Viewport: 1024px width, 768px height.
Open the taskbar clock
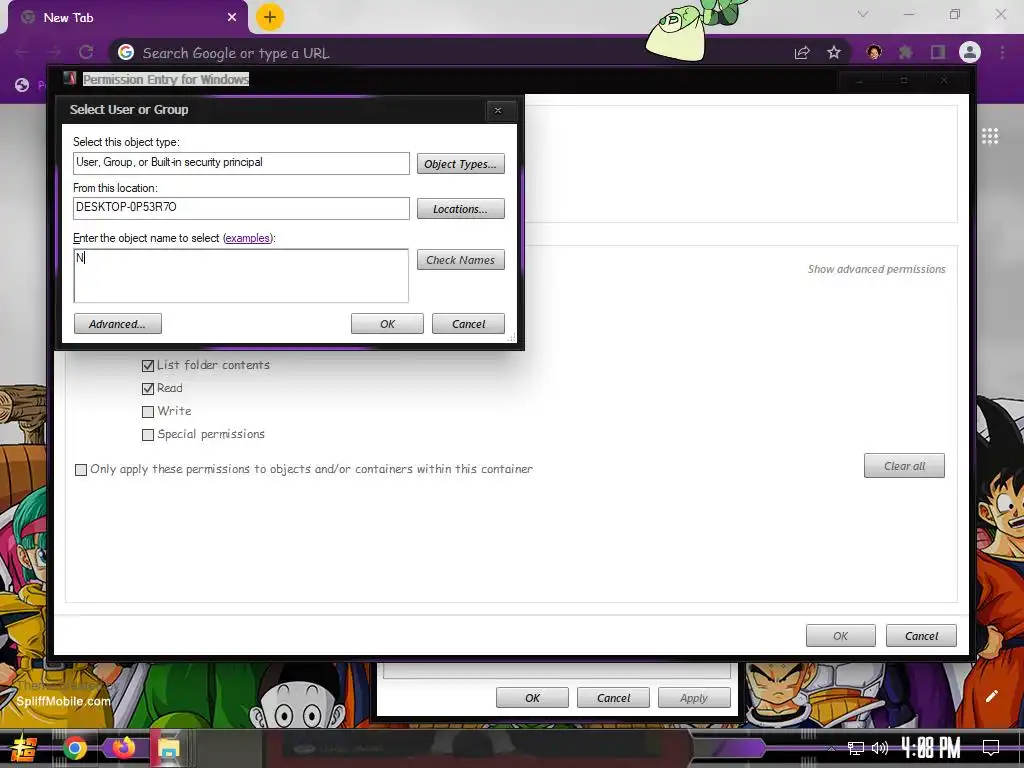click(x=931, y=748)
